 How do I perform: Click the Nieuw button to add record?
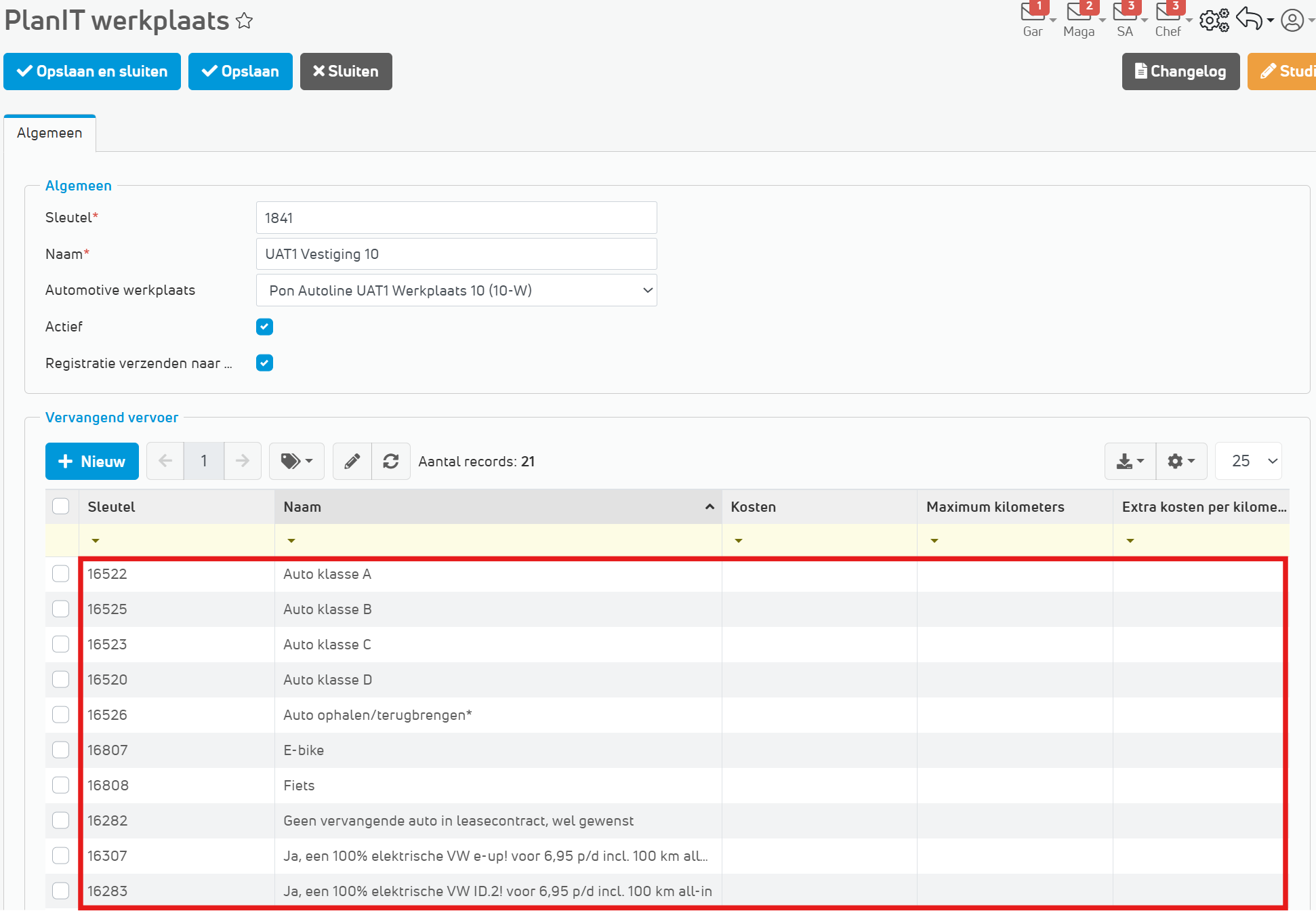click(92, 462)
